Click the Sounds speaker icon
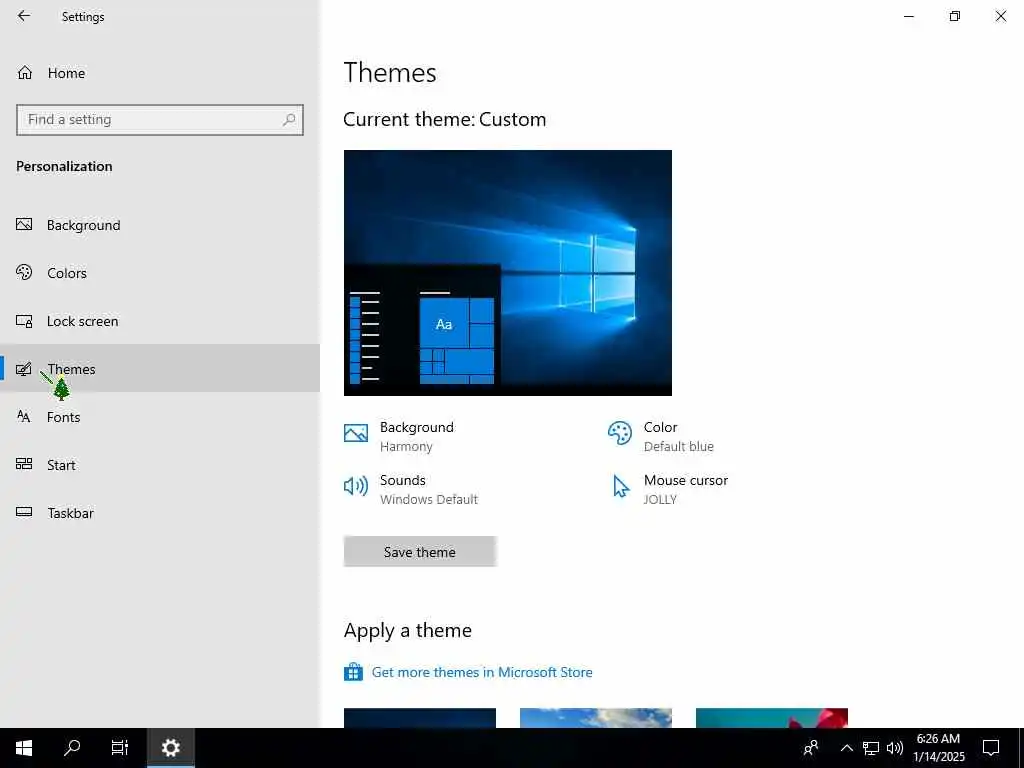Viewport: 1024px width, 768px height. pyautogui.click(x=356, y=486)
